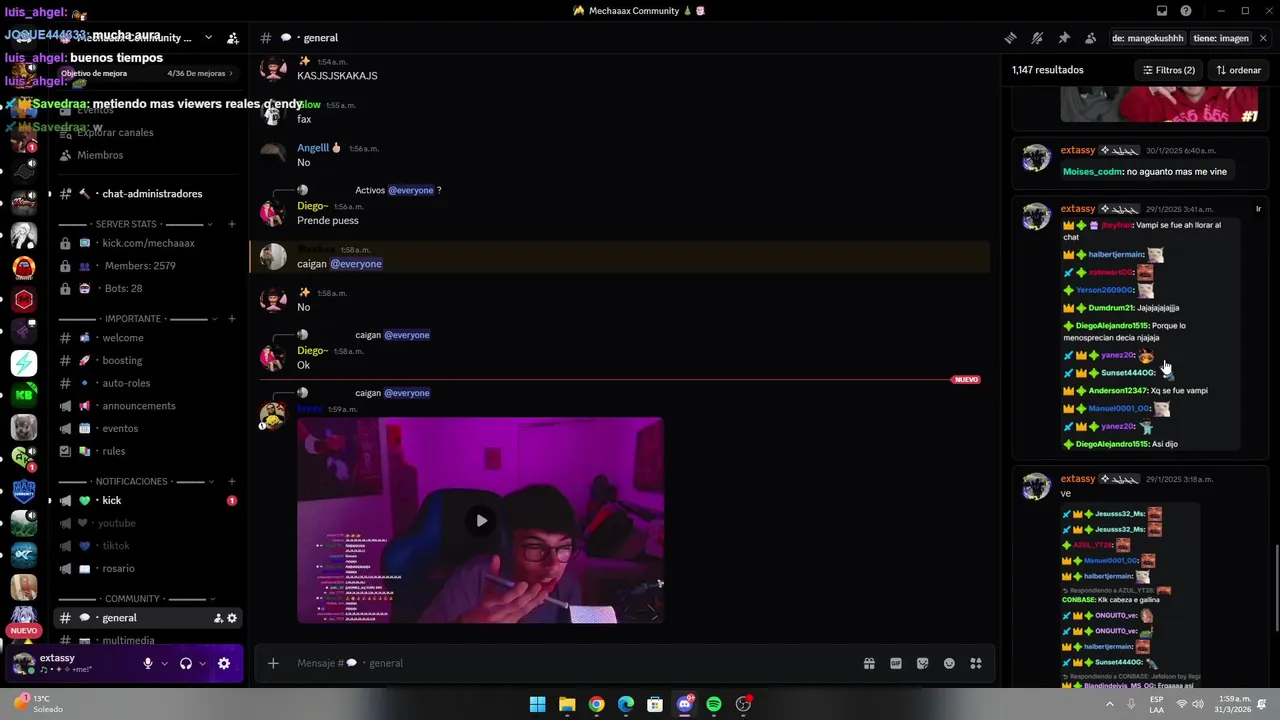The width and height of the screenshot is (1280, 720).
Task: Open Windows Start button
Action: pos(537,704)
